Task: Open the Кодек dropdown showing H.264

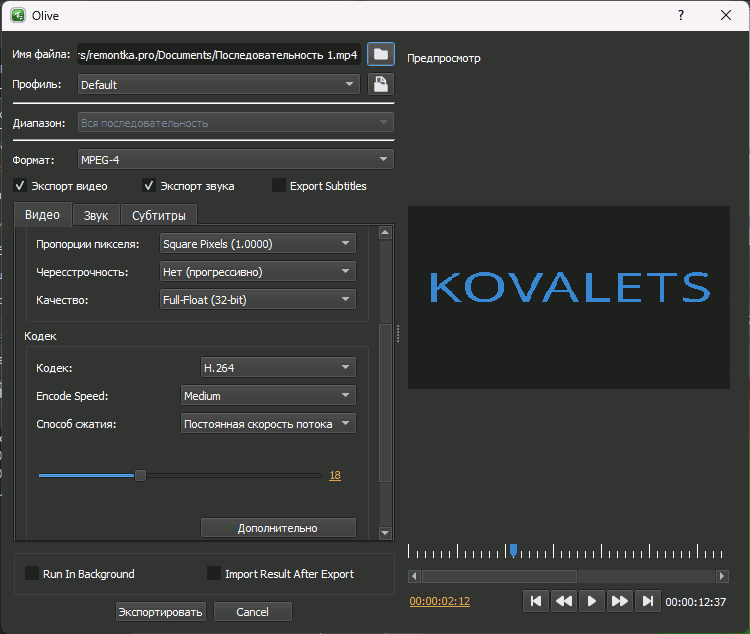Action: 278,367
